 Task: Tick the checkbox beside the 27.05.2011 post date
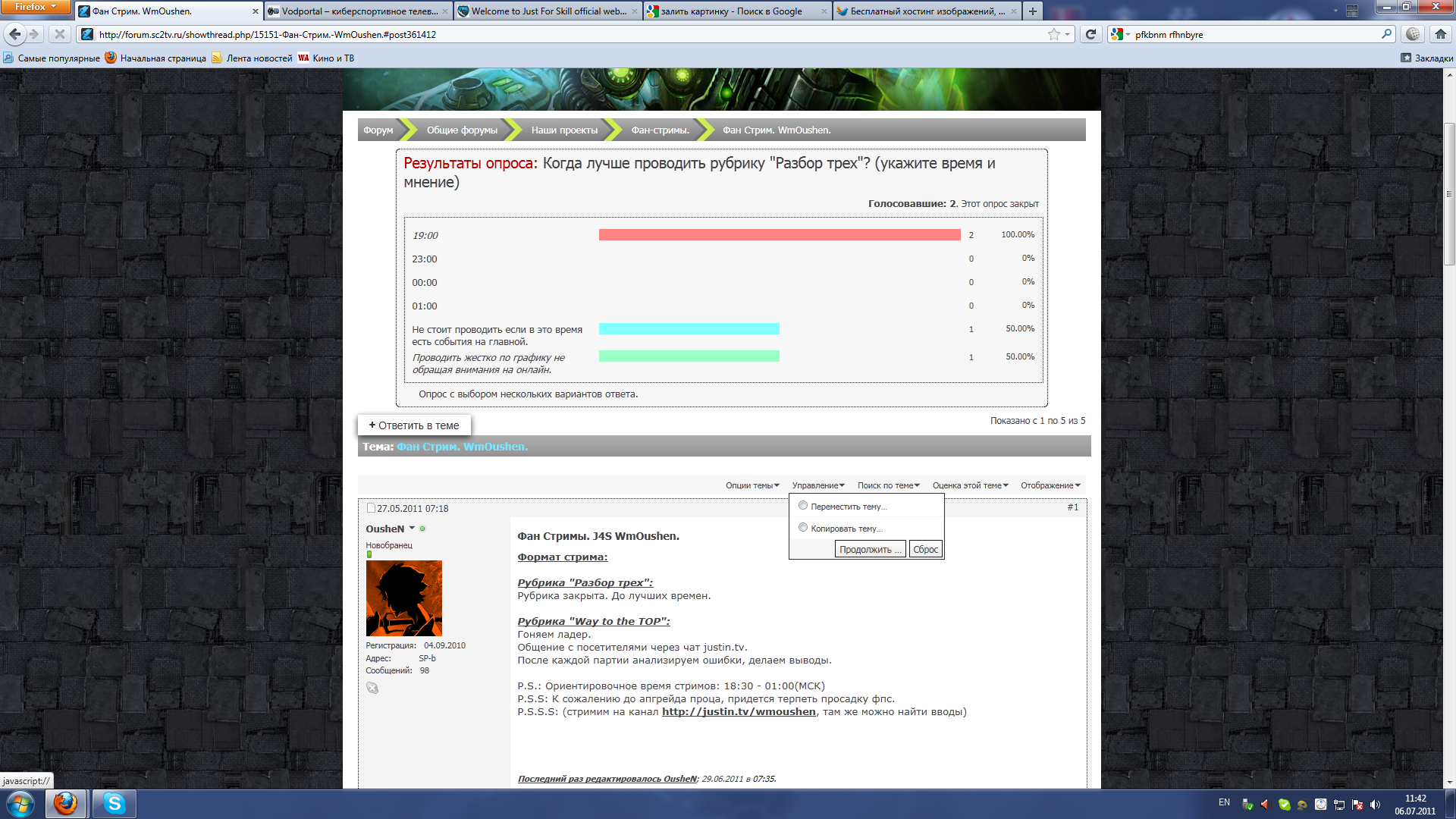[371, 508]
